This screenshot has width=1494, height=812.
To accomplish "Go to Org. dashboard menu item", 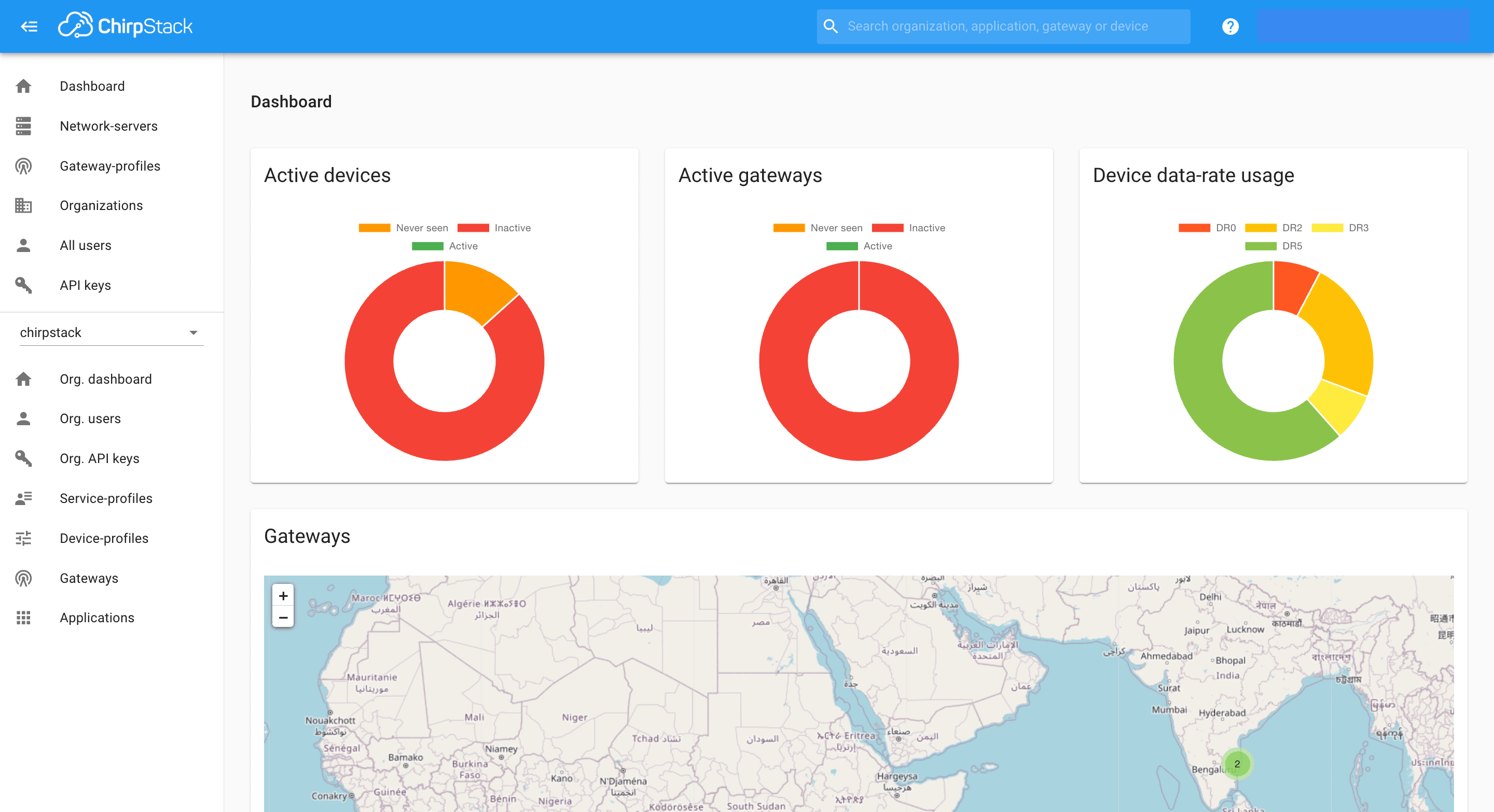I will pos(105,379).
